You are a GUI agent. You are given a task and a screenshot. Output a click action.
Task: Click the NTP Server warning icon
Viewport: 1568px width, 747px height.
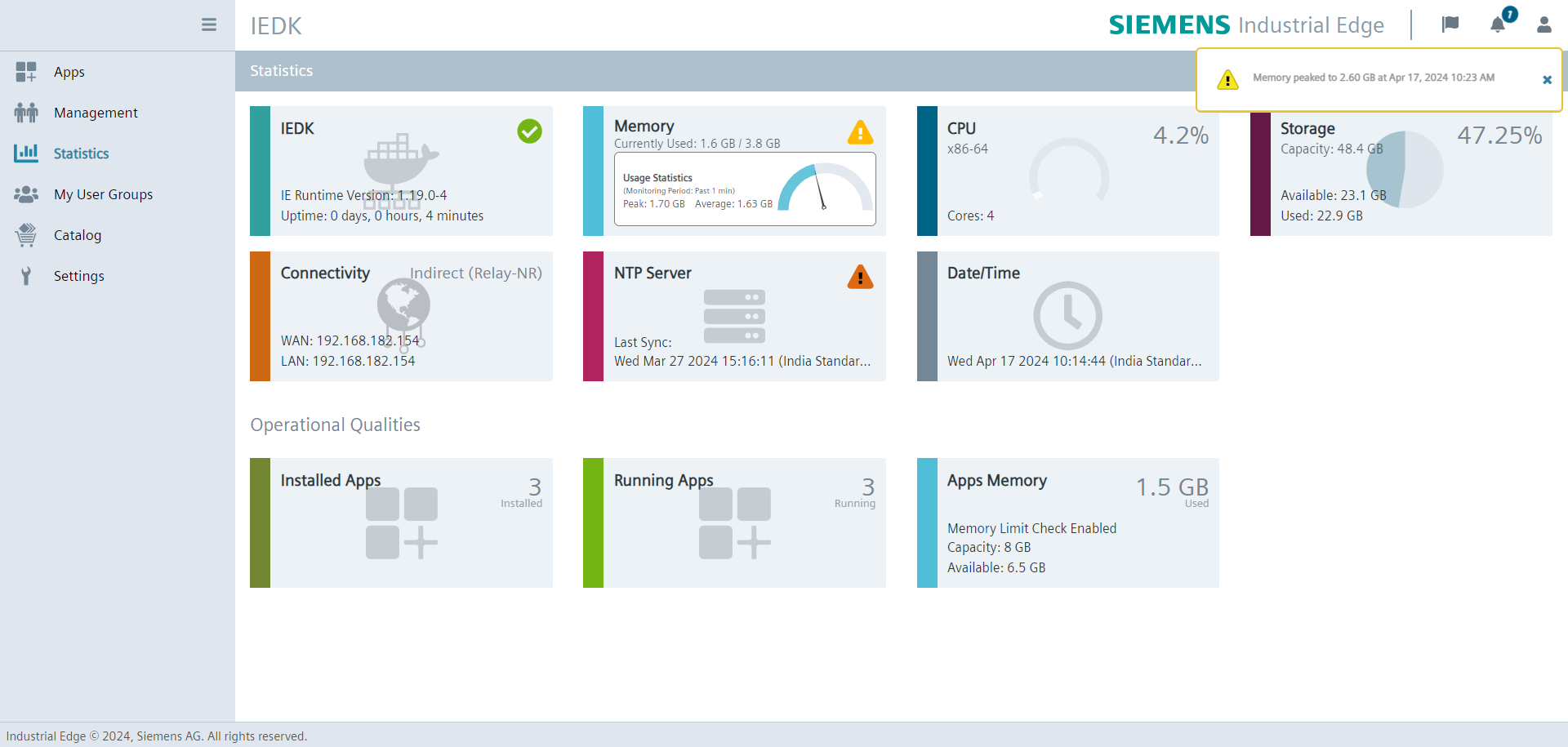coord(860,278)
